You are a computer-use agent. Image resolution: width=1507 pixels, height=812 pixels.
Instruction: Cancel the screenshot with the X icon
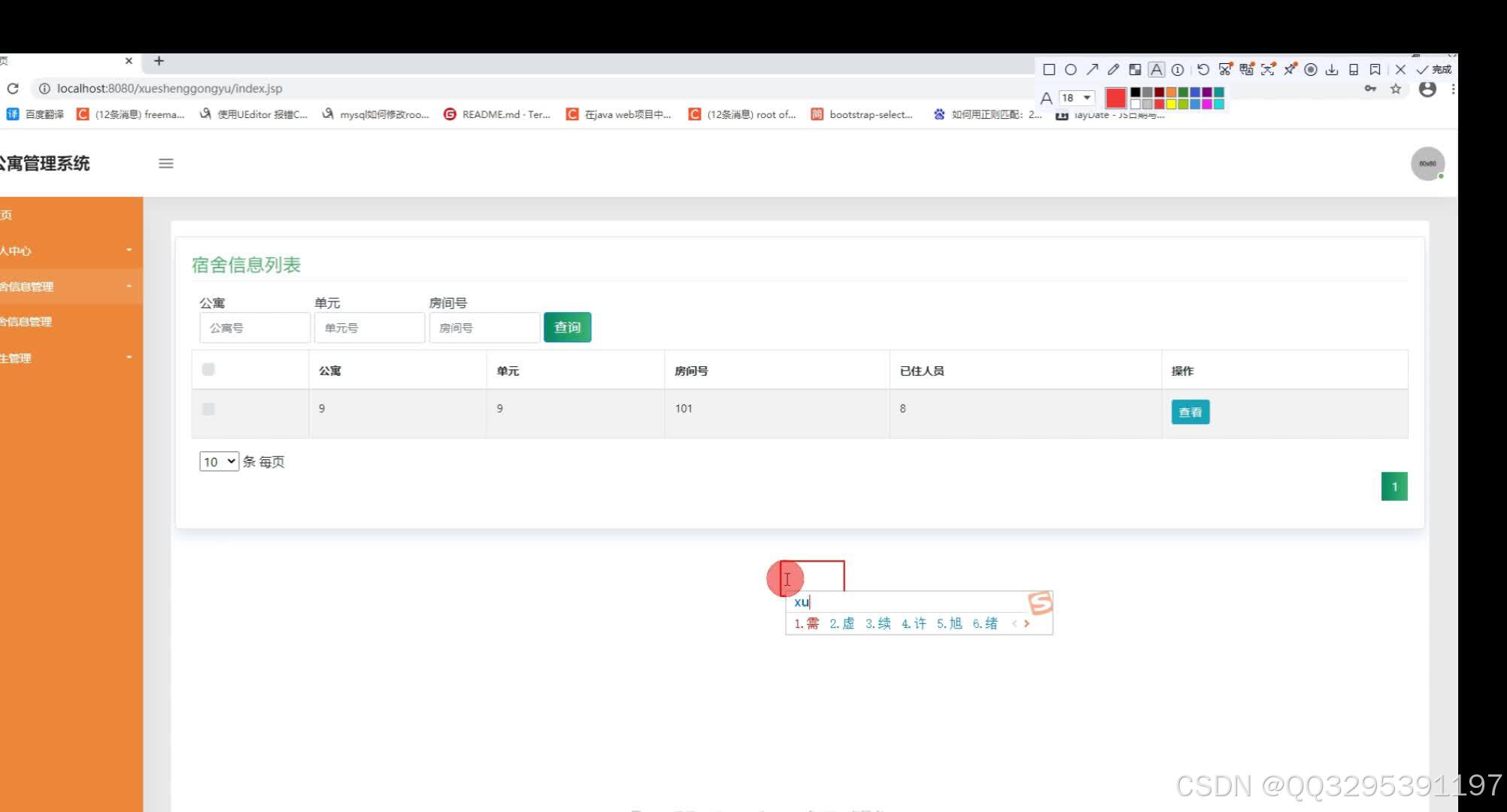[x=1400, y=69]
